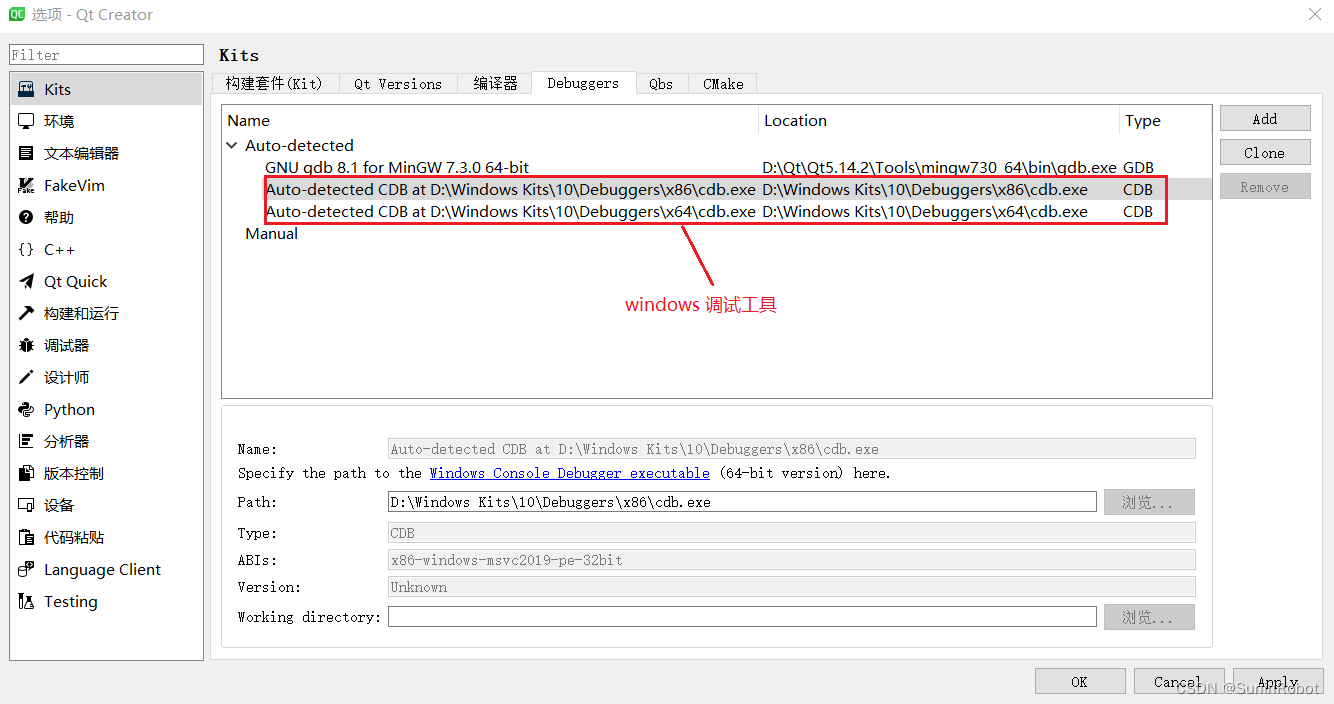Screen dimensions: 1334x704
Task: Open the 调试器 bug icon
Action: [x=26, y=345]
